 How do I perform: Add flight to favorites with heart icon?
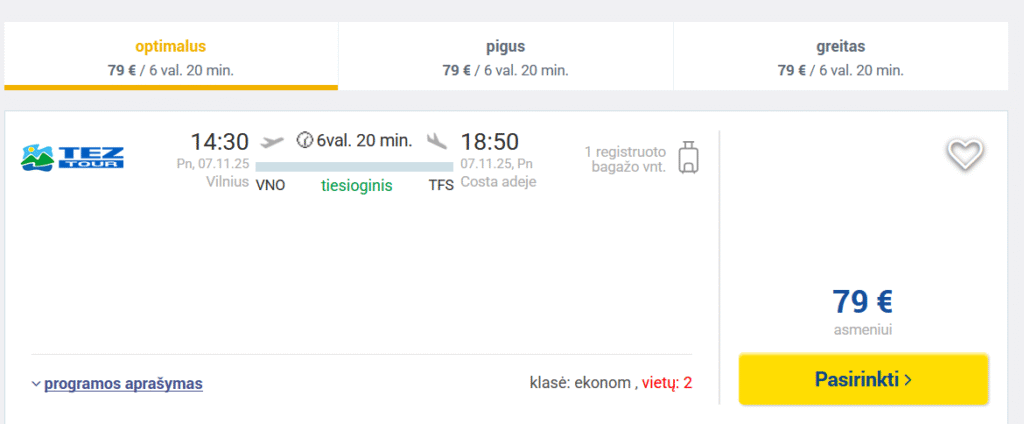coord(966,153)
